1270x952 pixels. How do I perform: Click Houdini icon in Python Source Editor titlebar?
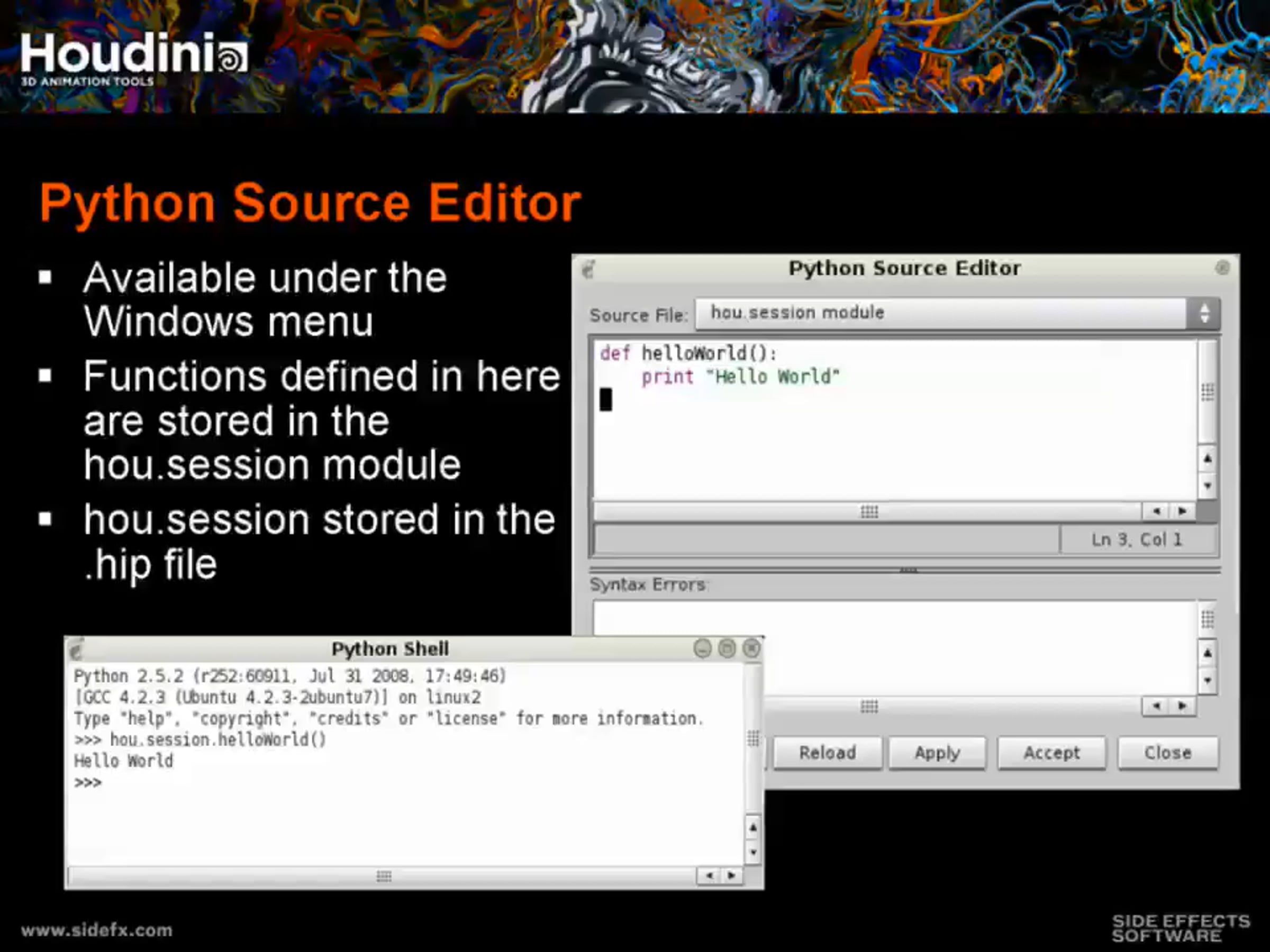[588, 269]
